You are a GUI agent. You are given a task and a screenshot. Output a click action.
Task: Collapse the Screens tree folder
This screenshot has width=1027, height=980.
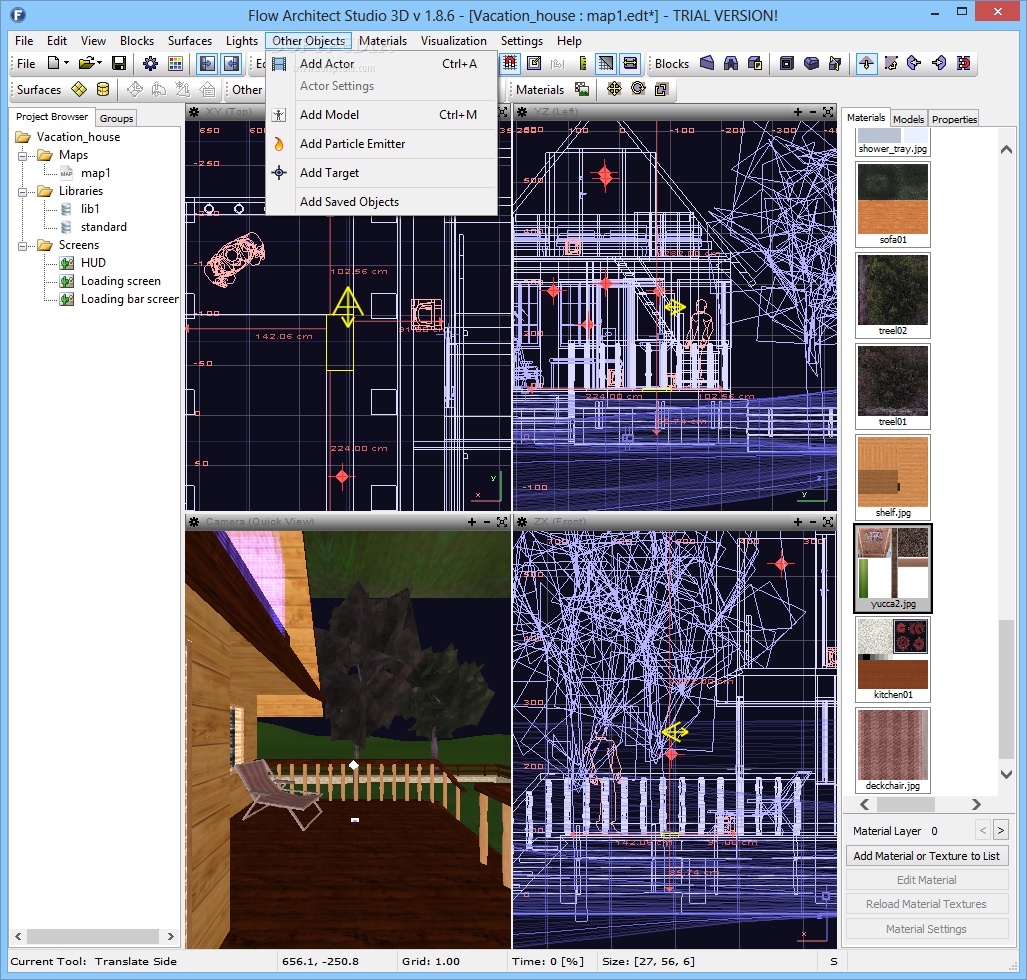(22, 246)
